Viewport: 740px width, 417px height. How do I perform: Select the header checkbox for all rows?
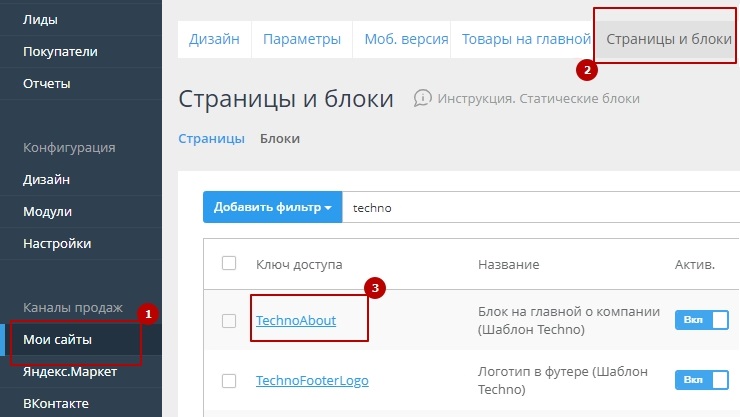coord(229,263)
